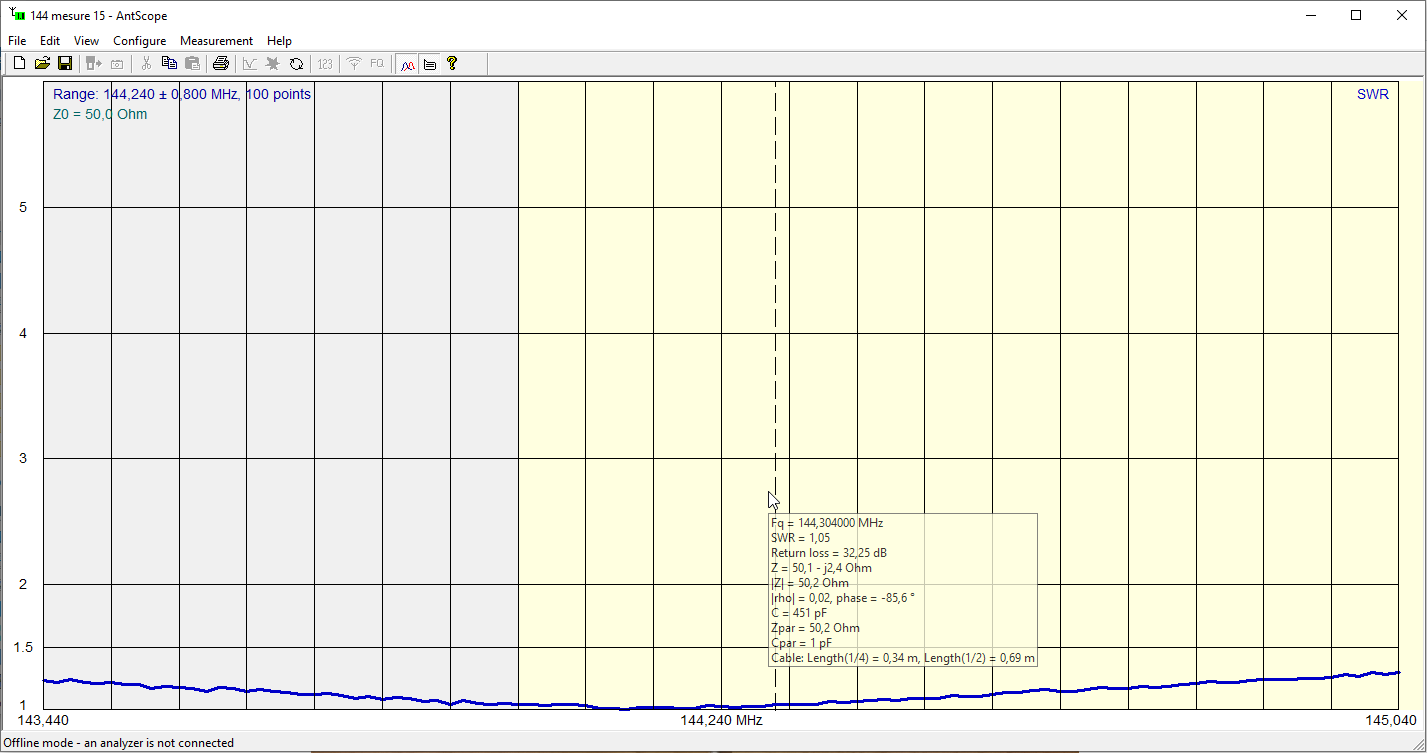Click the 123 toolbar icon
1427x753 pixels.
(x=325, y=64)
